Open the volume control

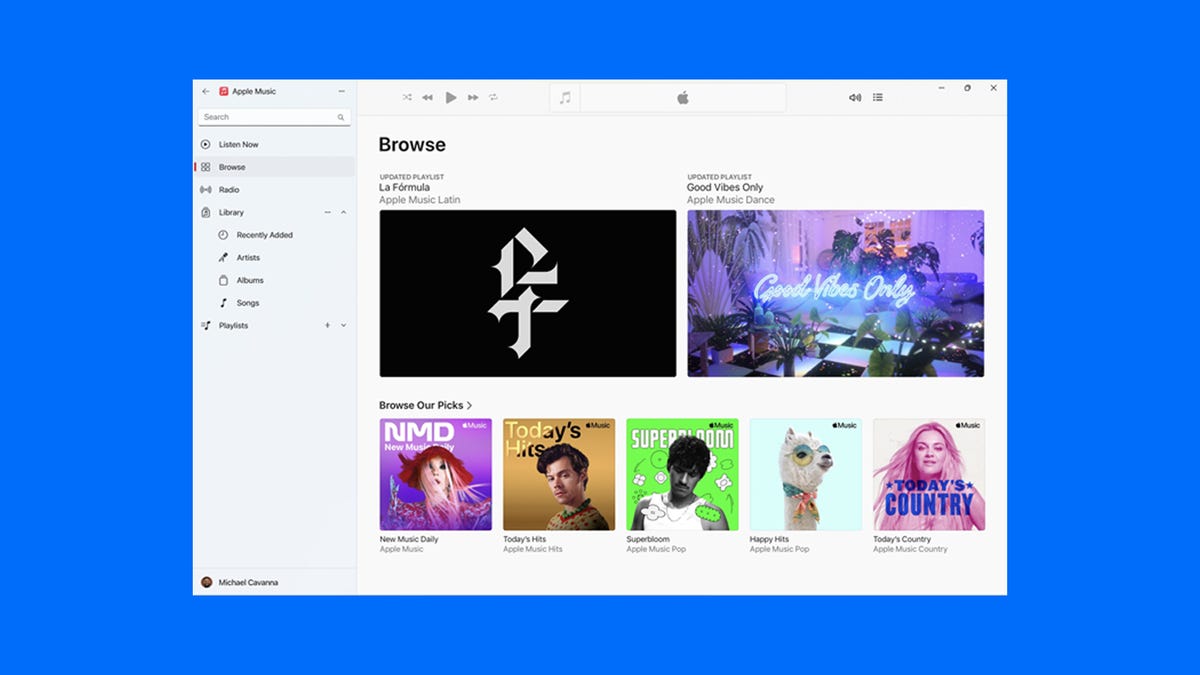(x=855, y=97)
